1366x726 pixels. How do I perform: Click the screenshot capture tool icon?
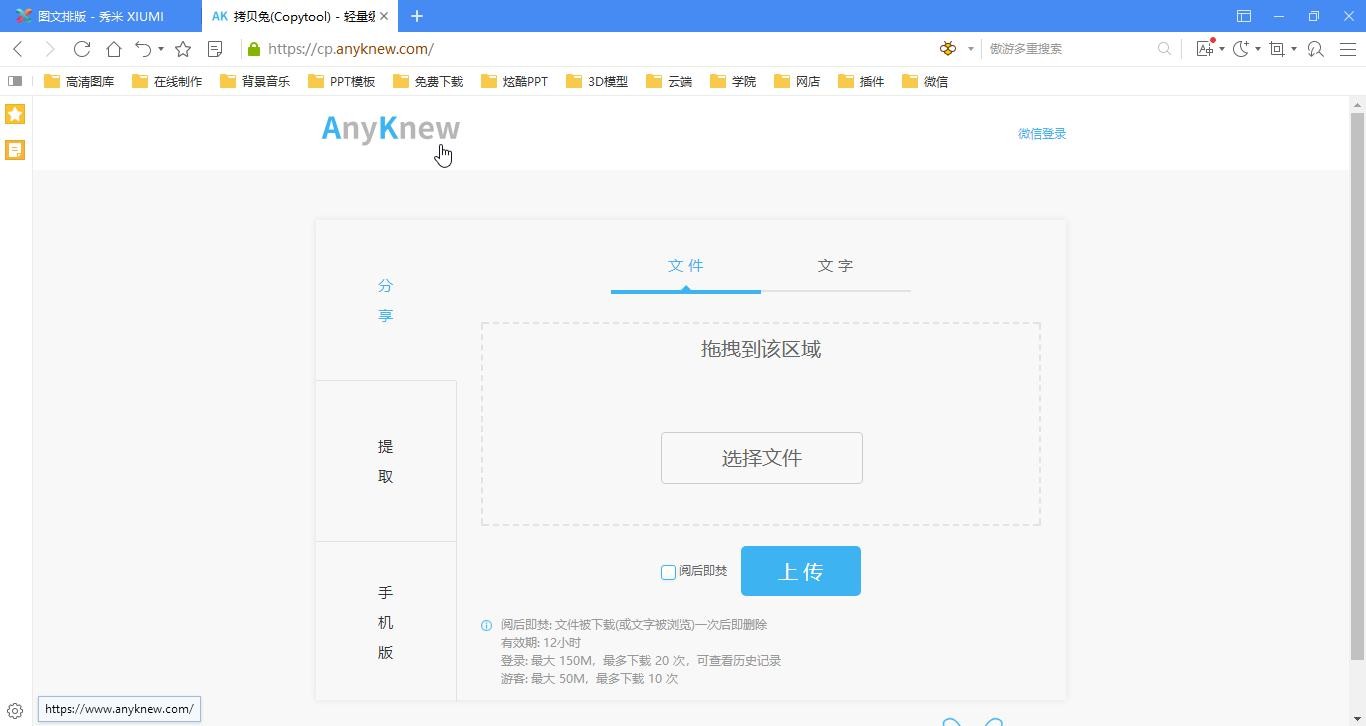tap(1277, 49)
